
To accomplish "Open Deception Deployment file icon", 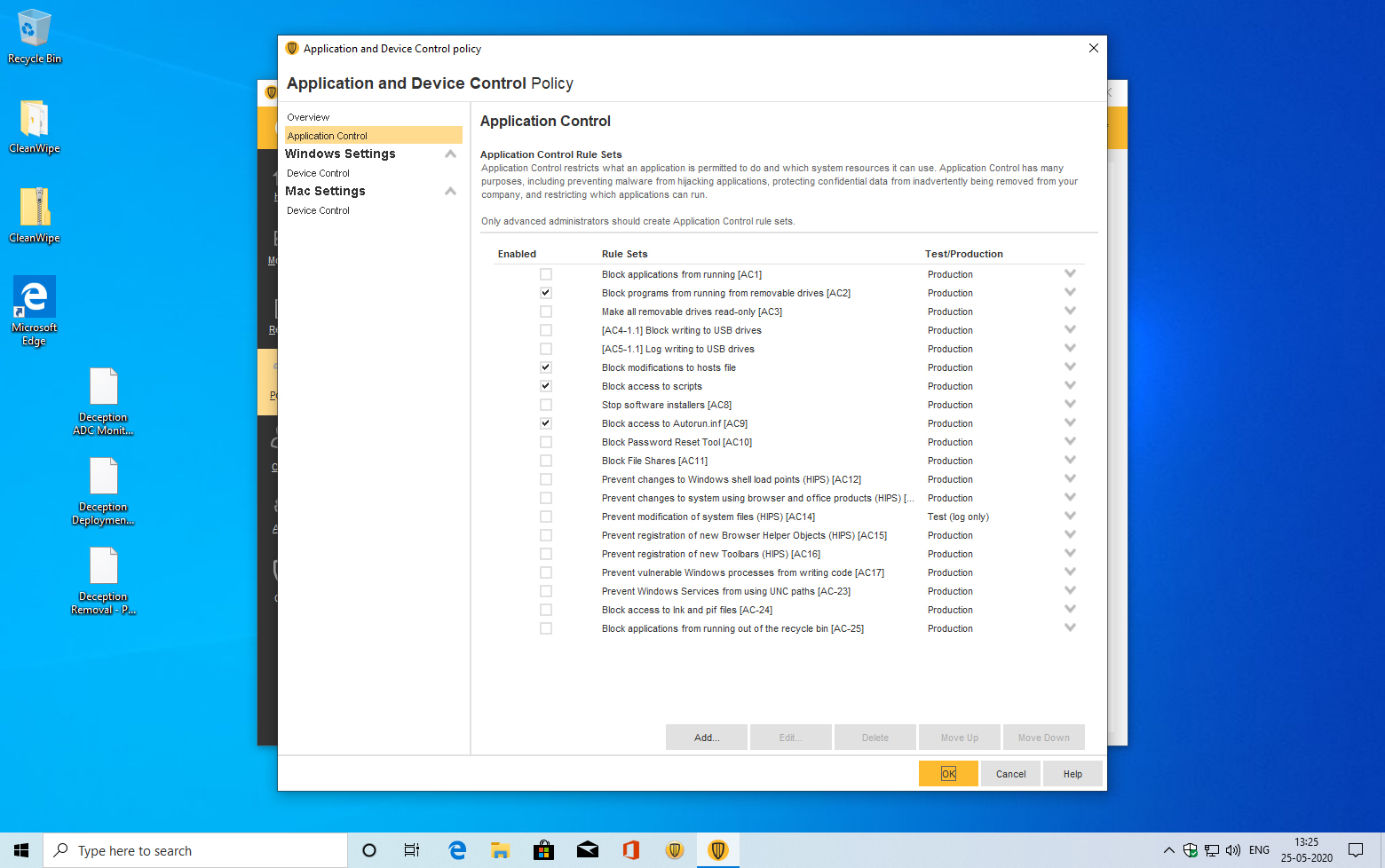I will [x=103, y=492].
